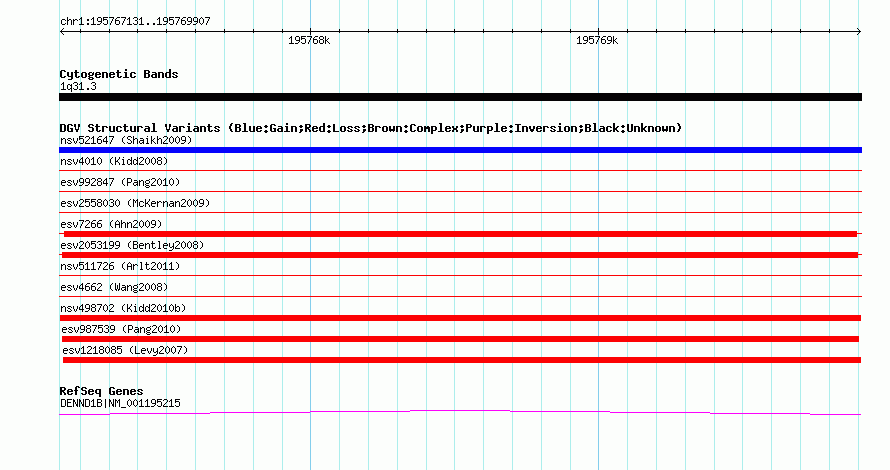Click the nsv4010 (Kidd2008) variant label
The width and height of the screenshot is (890, 470).
[x=114, y=161]
